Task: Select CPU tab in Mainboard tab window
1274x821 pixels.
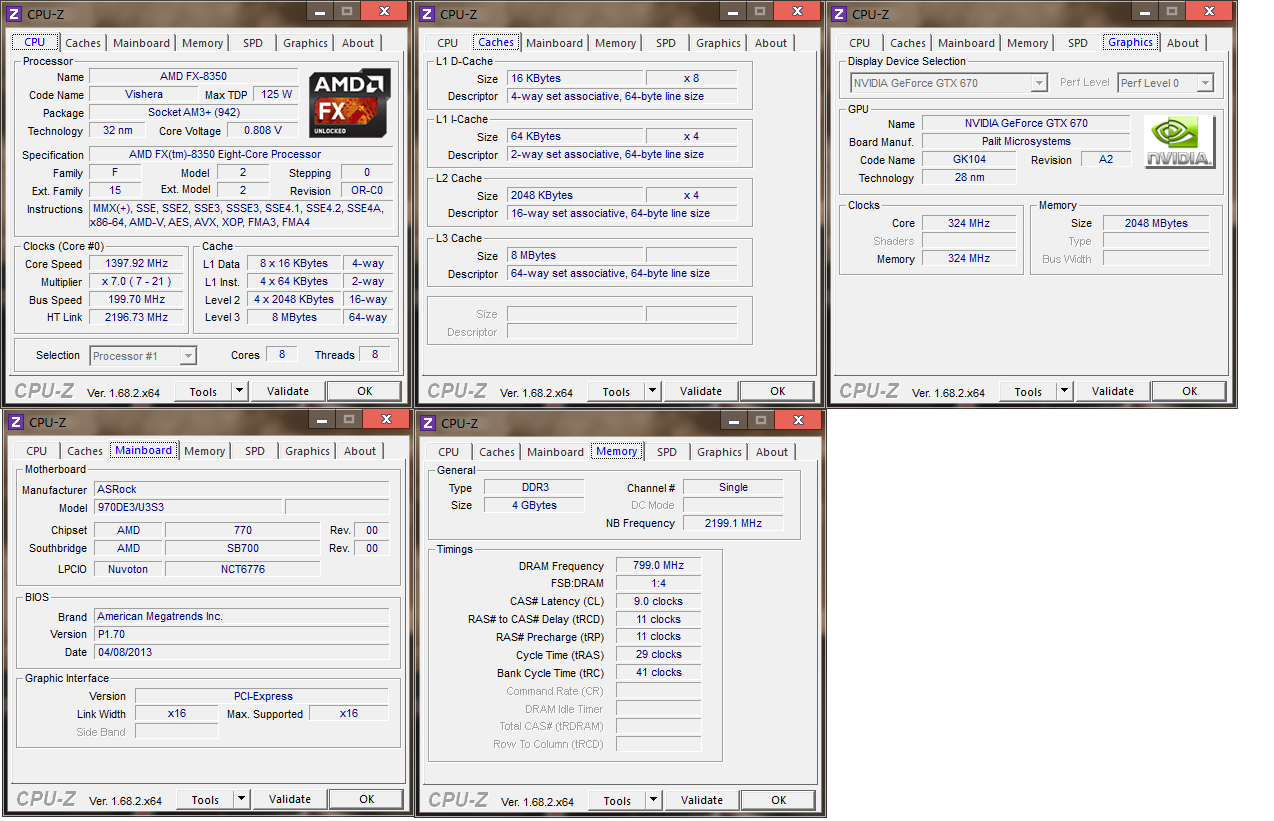Action: click(x=37, y=451)
